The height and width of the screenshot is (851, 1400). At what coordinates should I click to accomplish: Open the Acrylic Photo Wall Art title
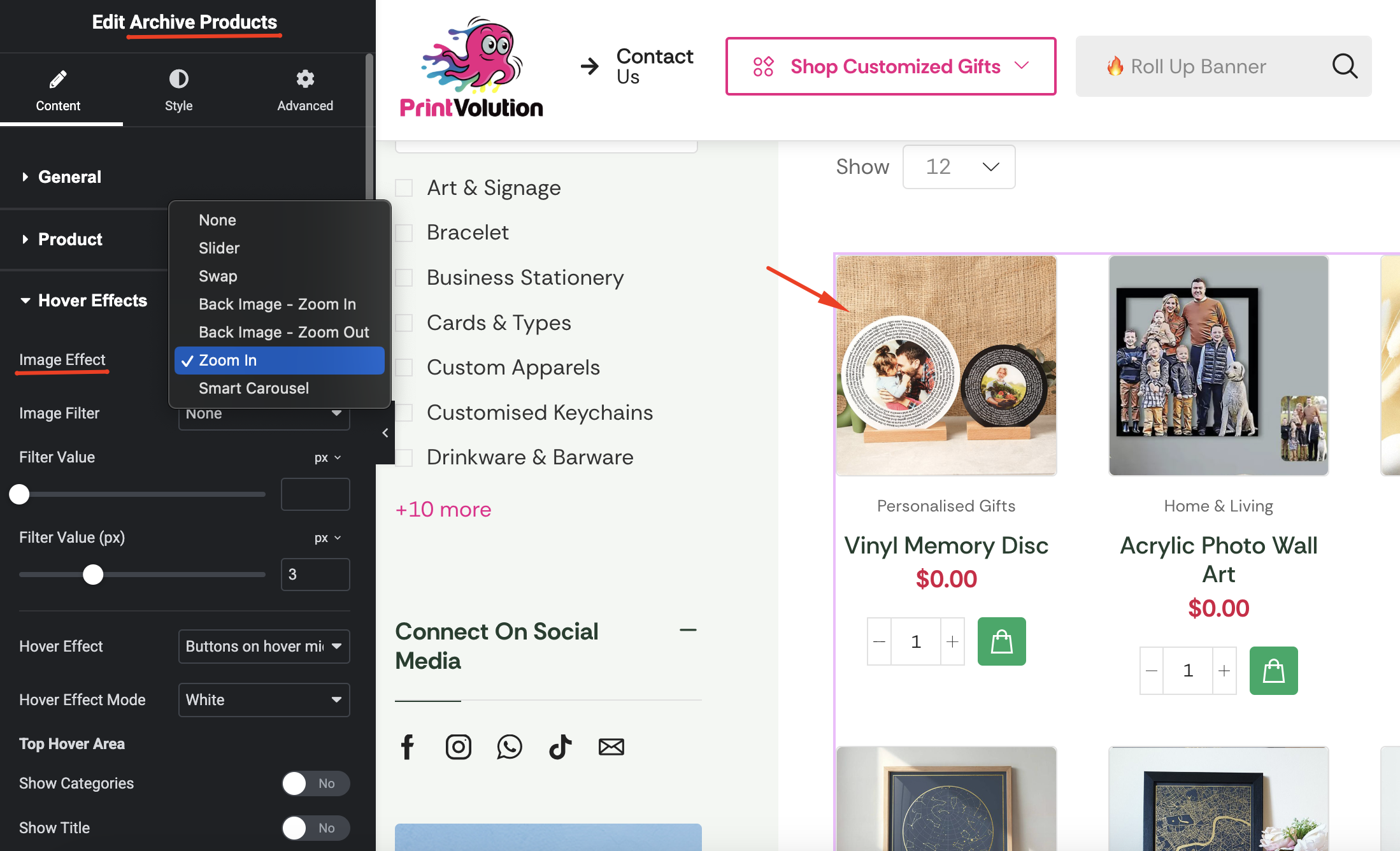pos(1218,560)
